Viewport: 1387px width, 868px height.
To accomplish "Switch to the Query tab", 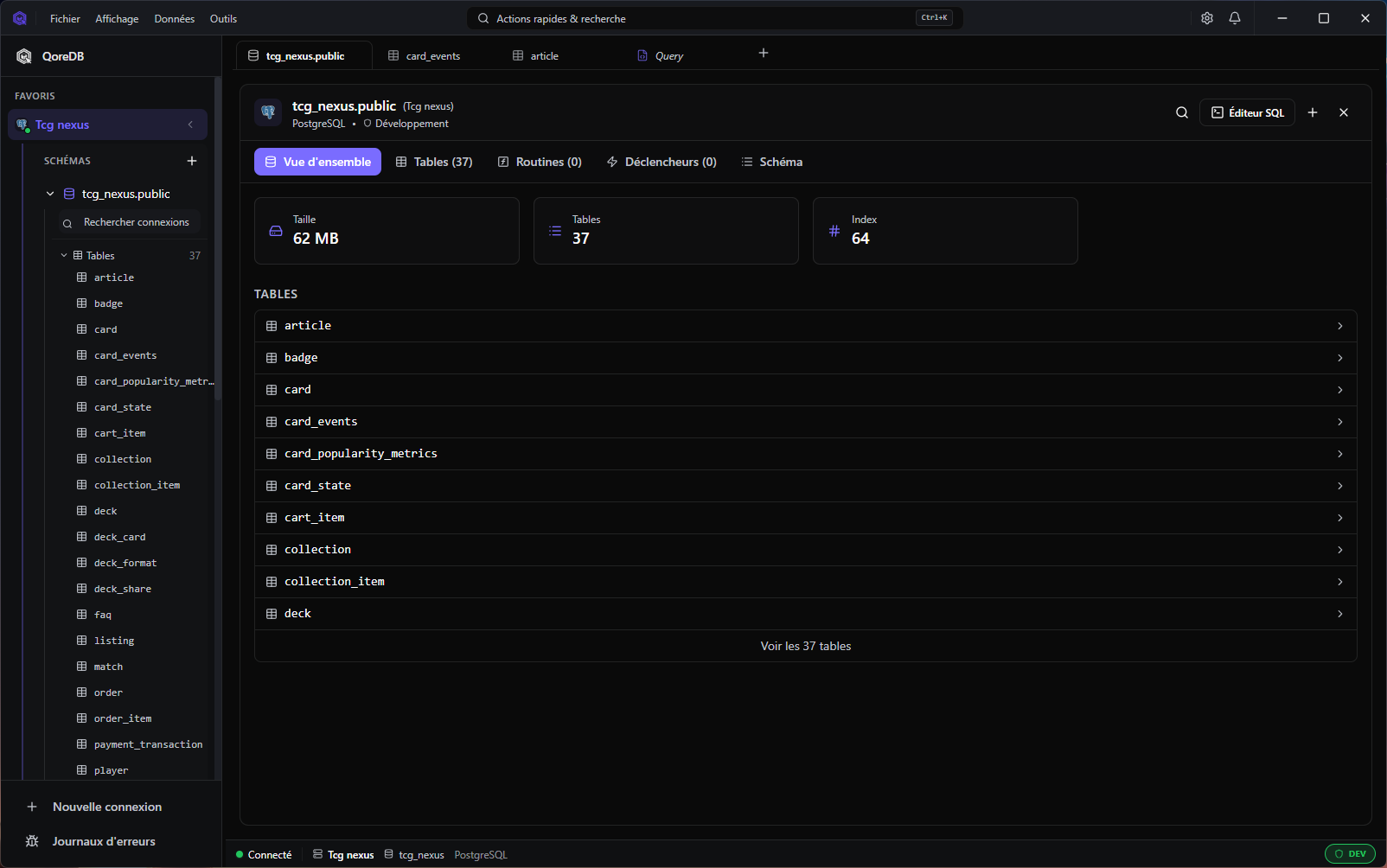I will 668,55.
